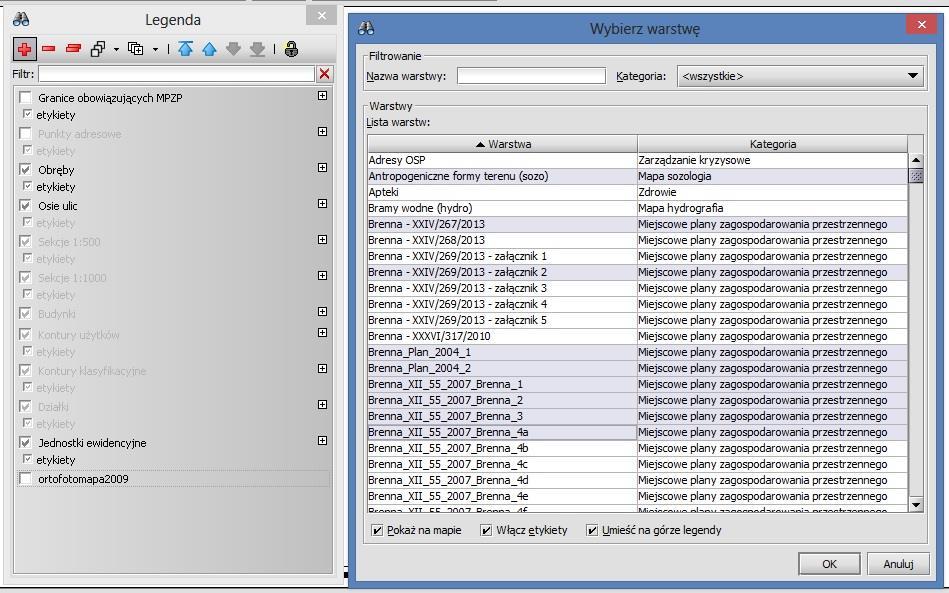The height and width of the screenshot is (593, 949).
Task: Toggle Granice obowiązujących MPZP layer checkbox
Action: point(25,97)
